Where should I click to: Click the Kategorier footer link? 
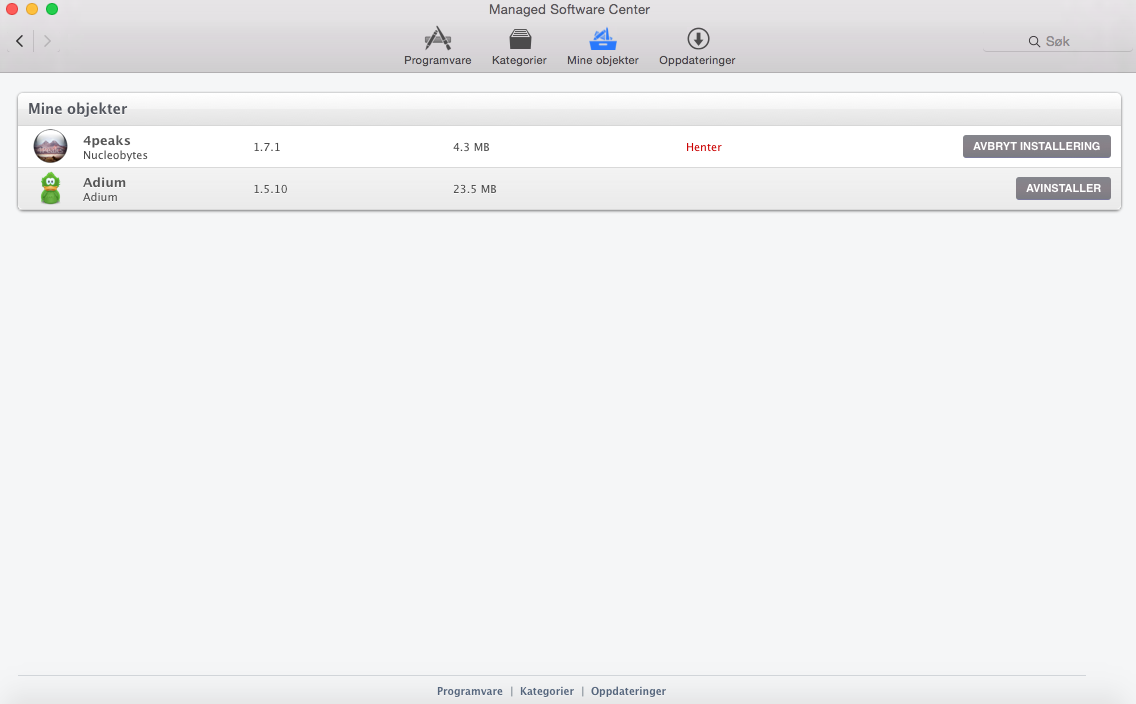[546, 691]
